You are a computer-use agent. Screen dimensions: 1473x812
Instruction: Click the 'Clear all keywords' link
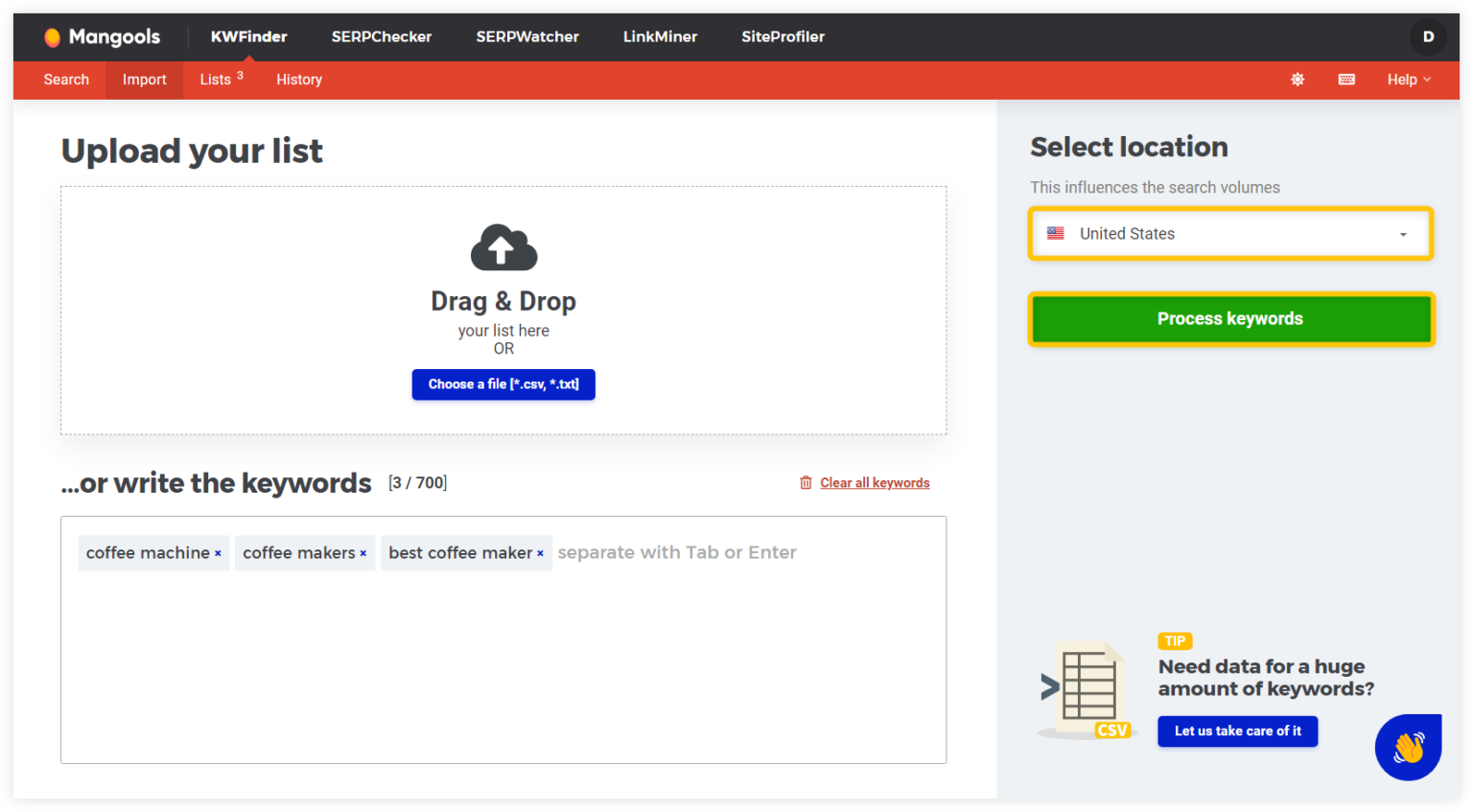tap(874, 483)
